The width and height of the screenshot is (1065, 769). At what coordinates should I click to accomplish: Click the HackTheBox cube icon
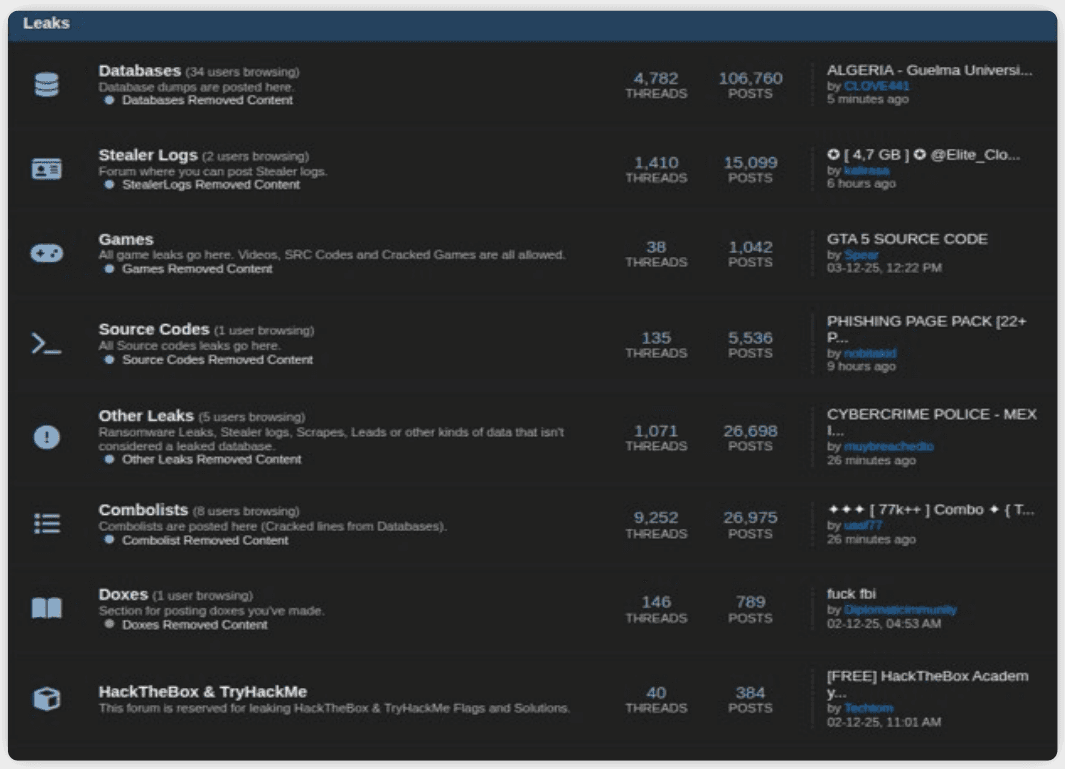46,698
